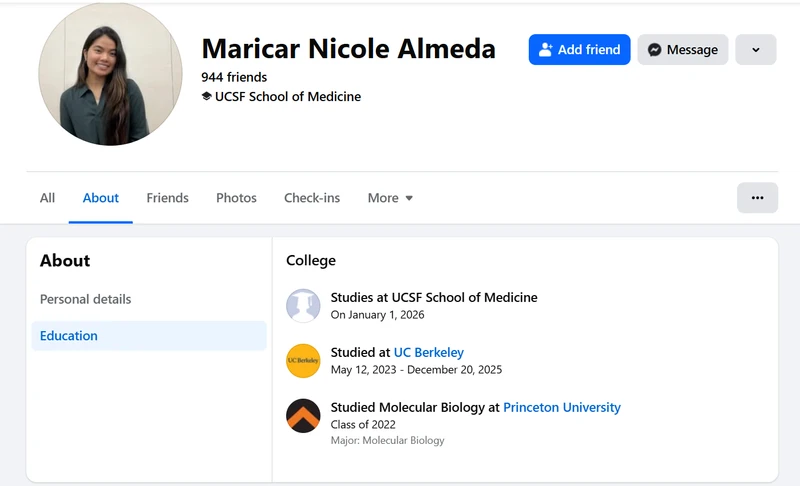Expand the chevron dropdown beside Message
Viewport: 800px width, 486px height.
(x=756, y=49)
